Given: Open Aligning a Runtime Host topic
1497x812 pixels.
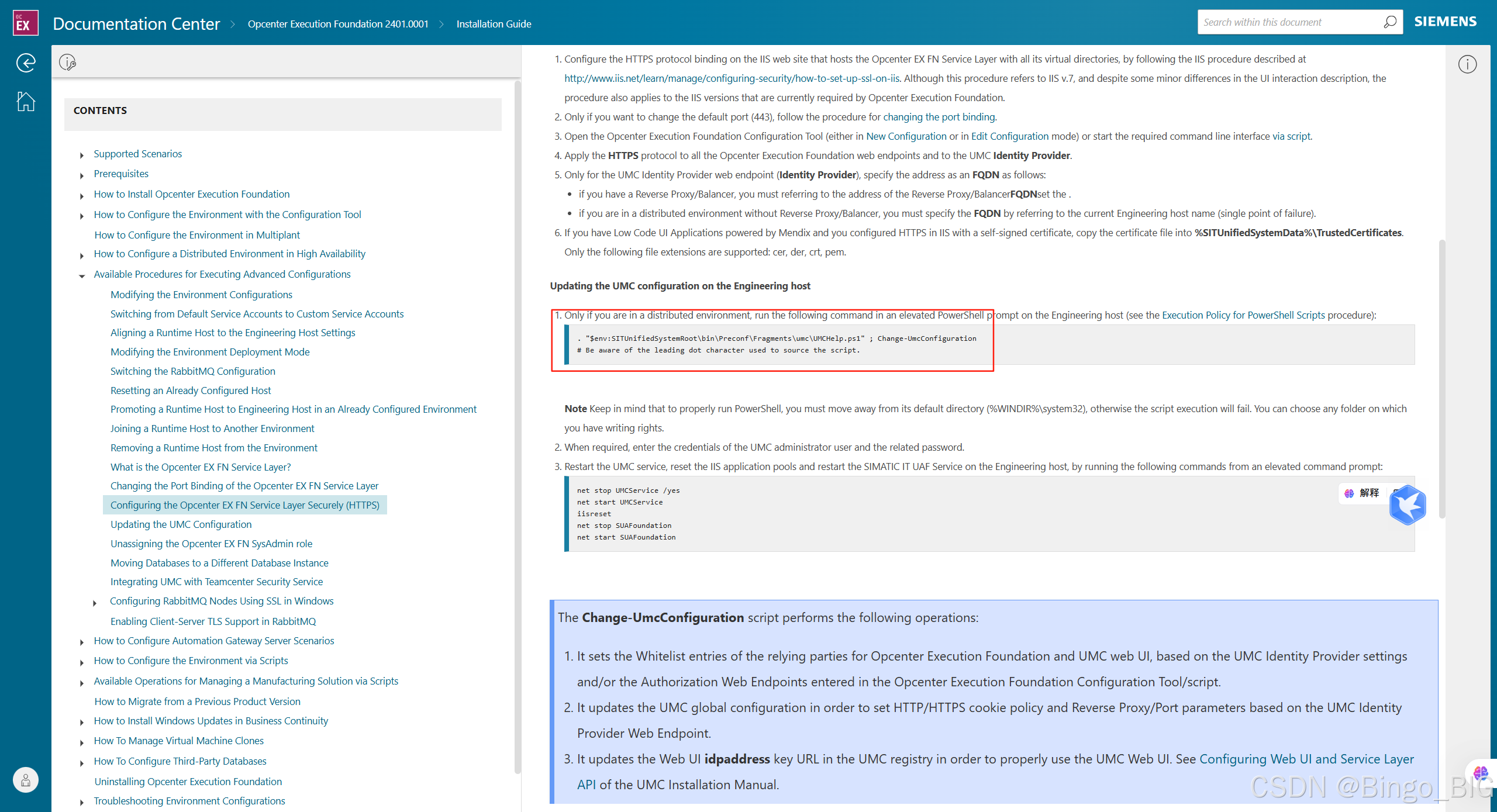Looking at the screenshot, I should pyautogui.click(x=233, y=332).
